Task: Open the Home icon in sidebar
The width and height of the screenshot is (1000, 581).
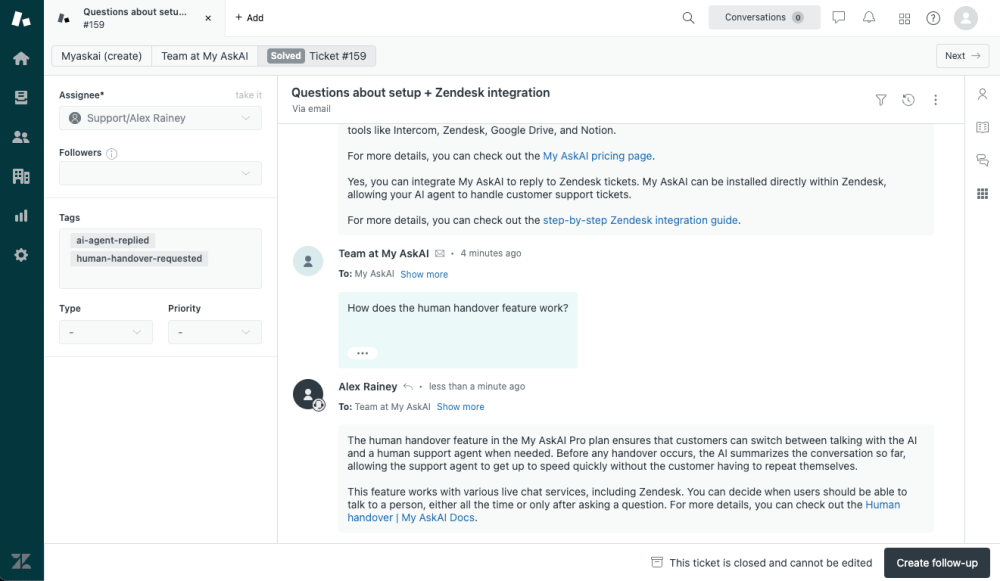Action: (x=21, y=58)
